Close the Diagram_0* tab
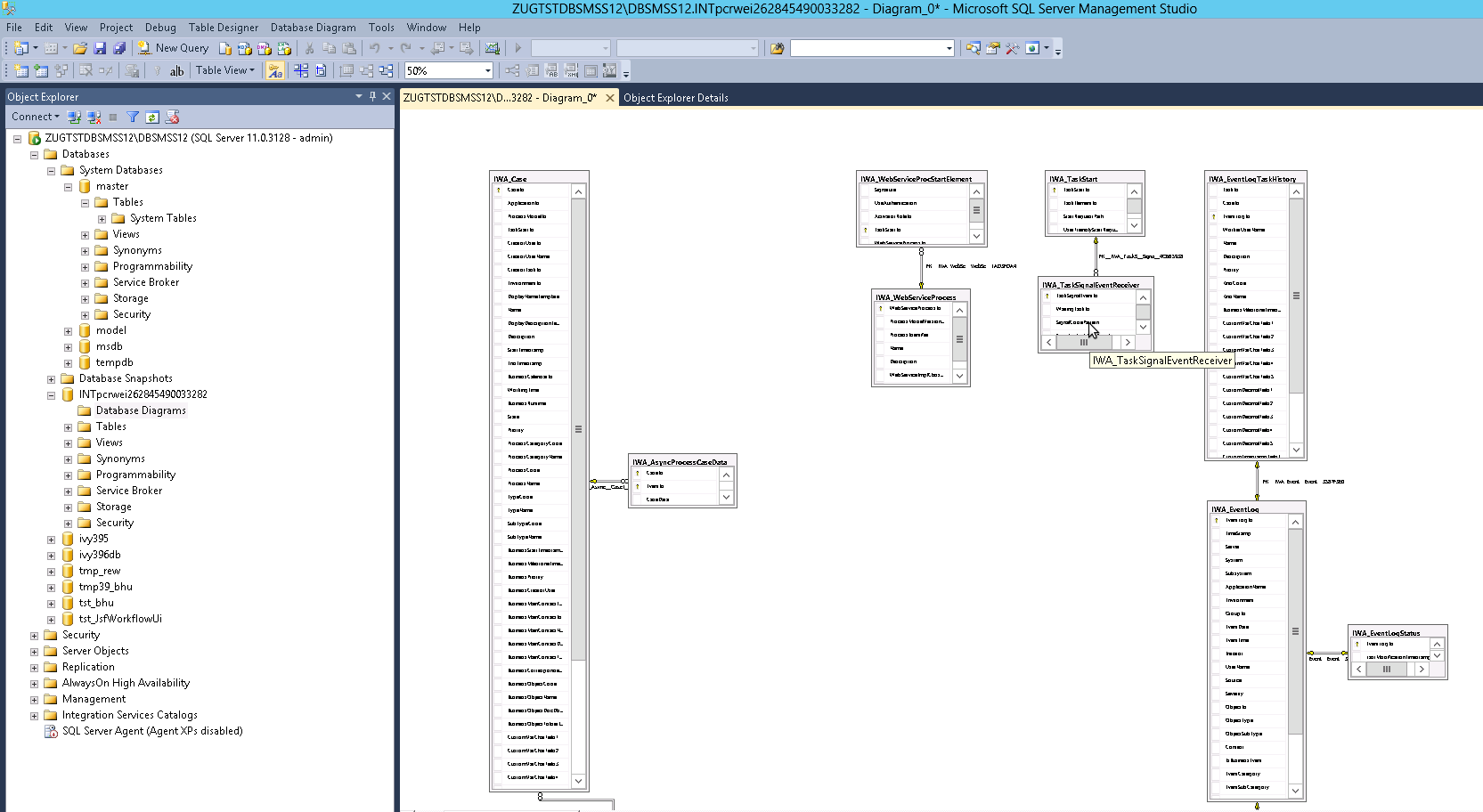The height and width of the screenshot is (812, 1483). (610, 98)
